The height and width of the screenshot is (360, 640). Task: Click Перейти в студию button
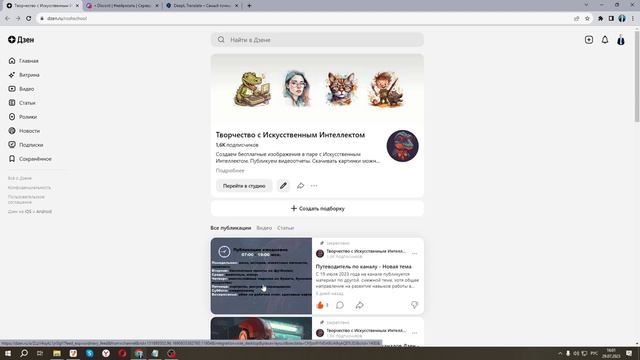click(244, 186)
